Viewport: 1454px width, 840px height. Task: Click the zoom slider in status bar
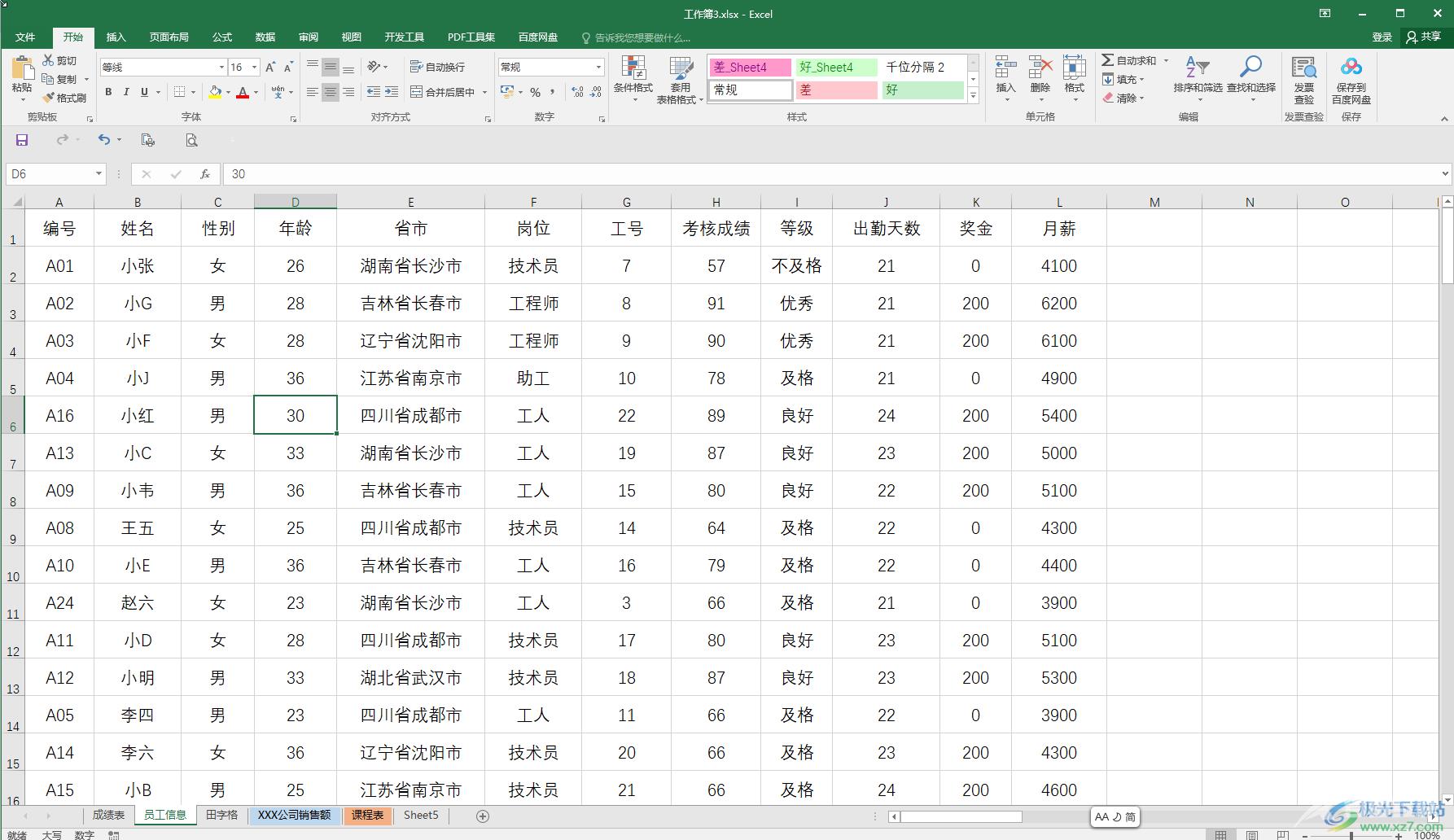point(1351,835)
